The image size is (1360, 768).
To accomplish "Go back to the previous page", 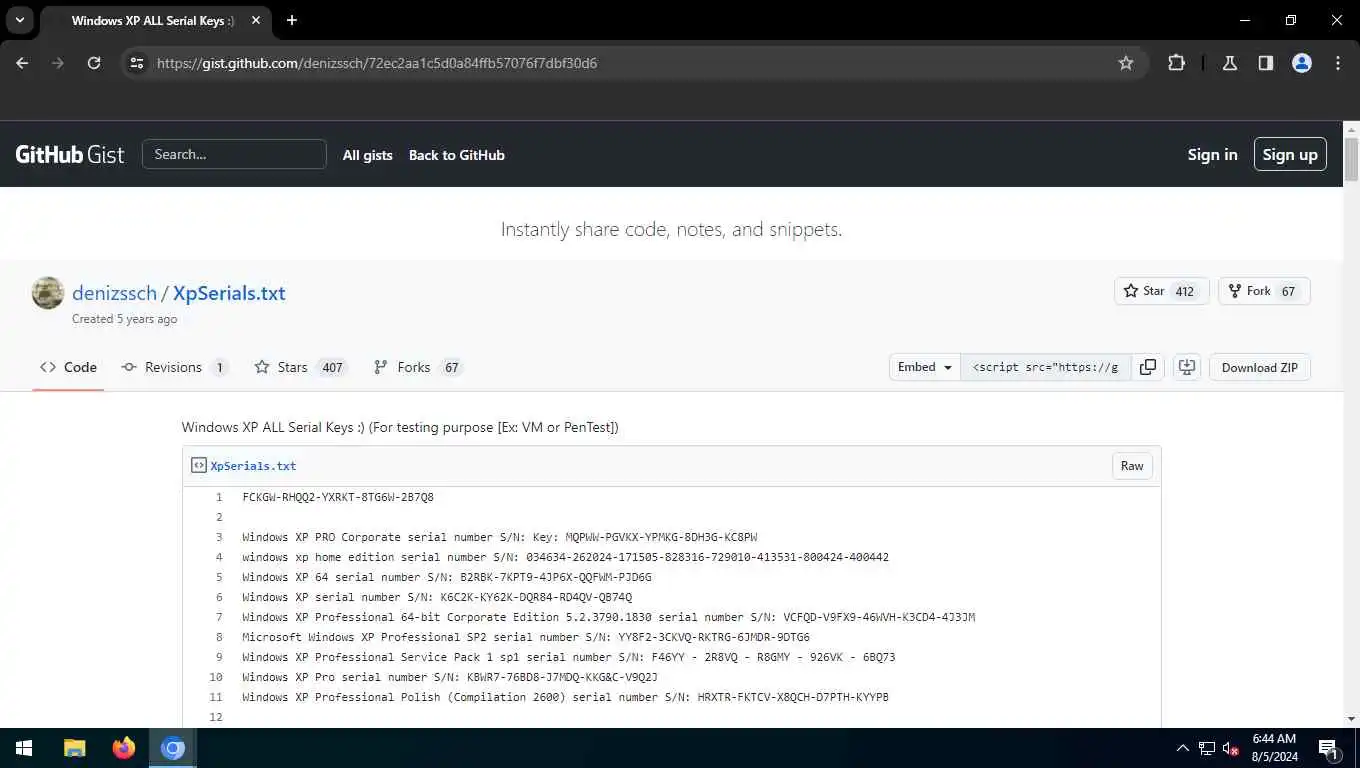I will [x=22, y=63].
